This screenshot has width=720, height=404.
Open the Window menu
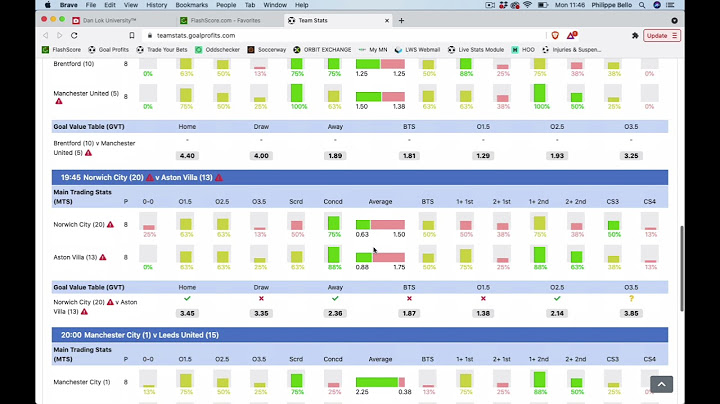coord(275,5)
